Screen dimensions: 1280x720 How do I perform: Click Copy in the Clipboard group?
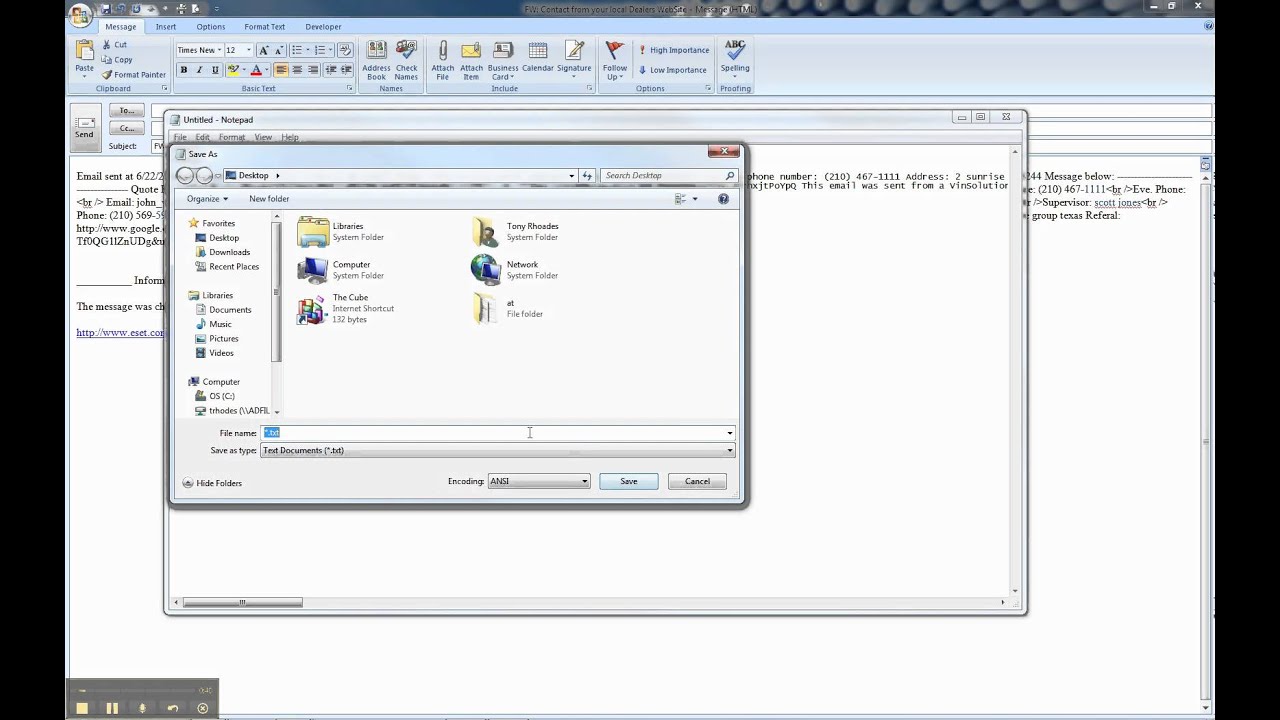click(x=116, y=60)
